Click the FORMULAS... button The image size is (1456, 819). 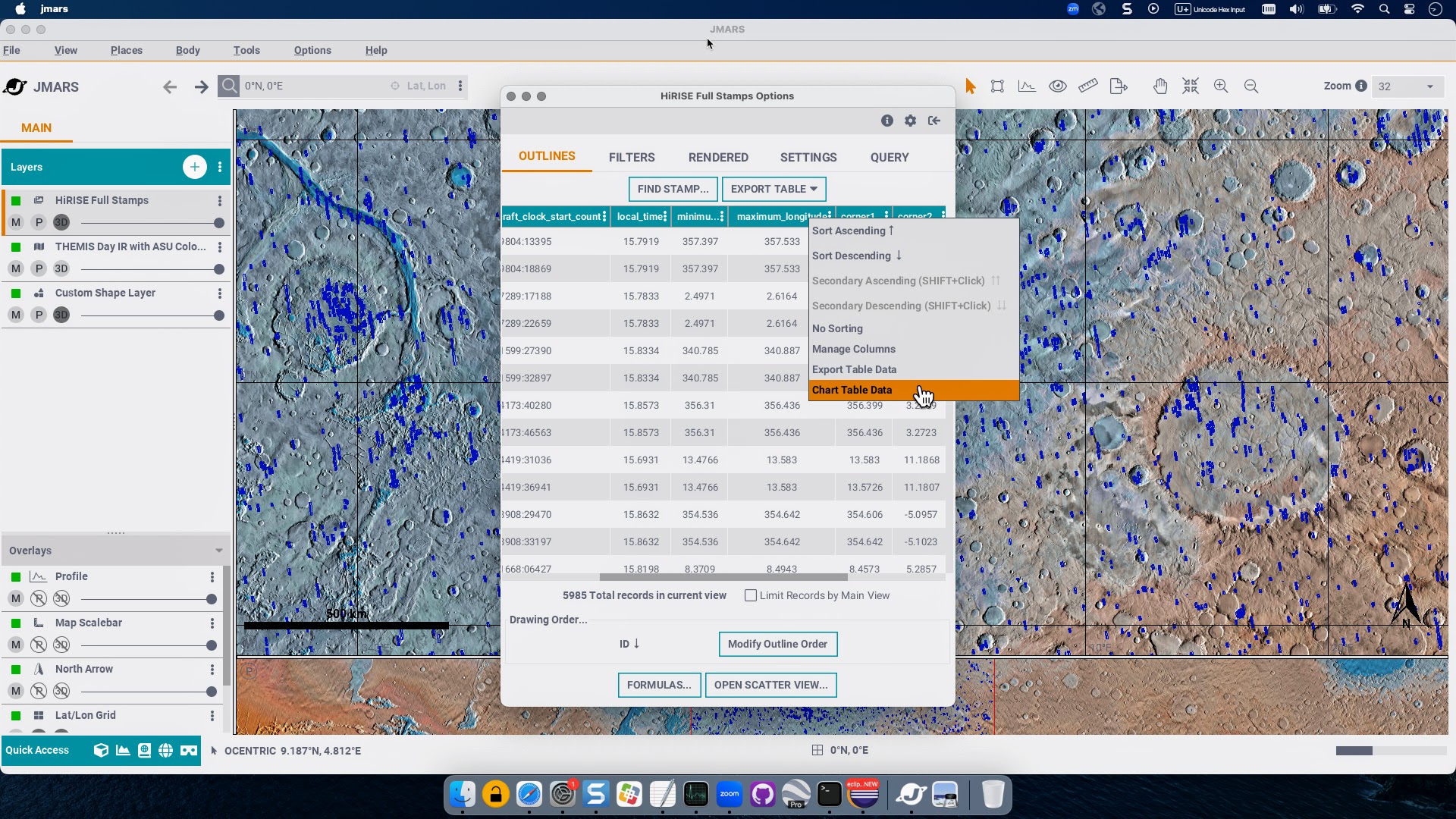[659, 686]
